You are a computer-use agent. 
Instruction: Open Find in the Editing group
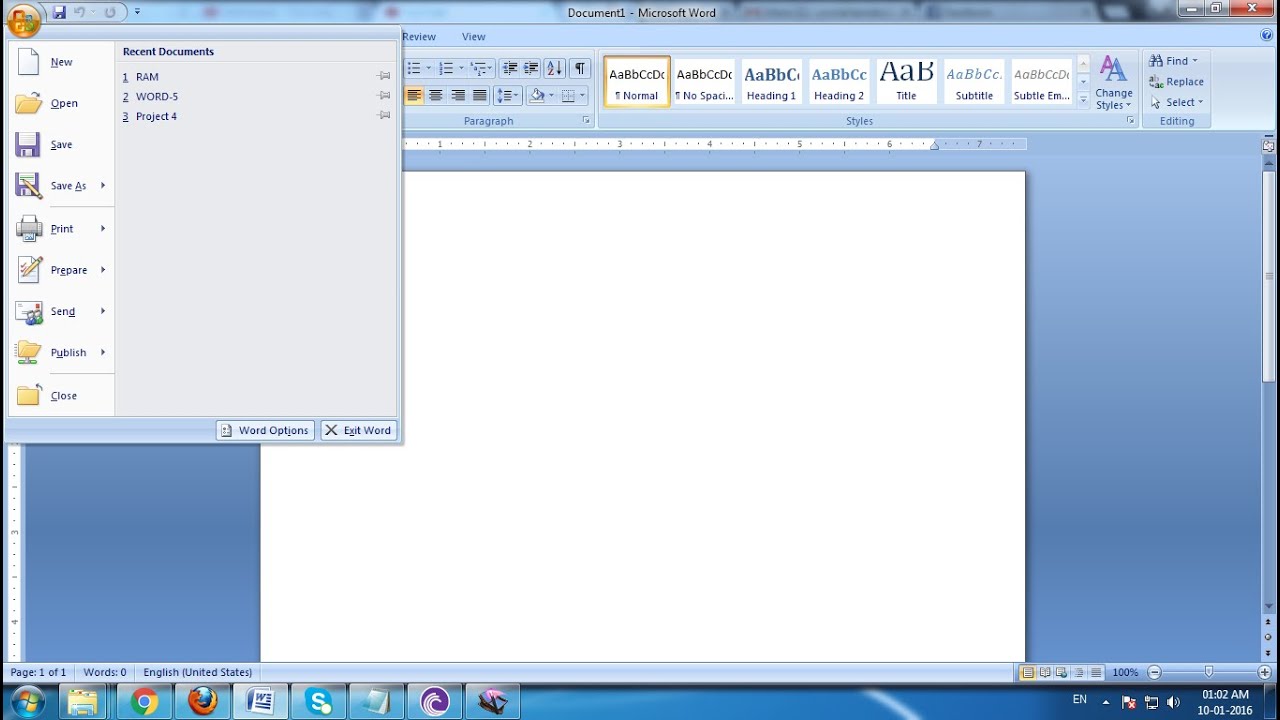[x=1168, y=60]
